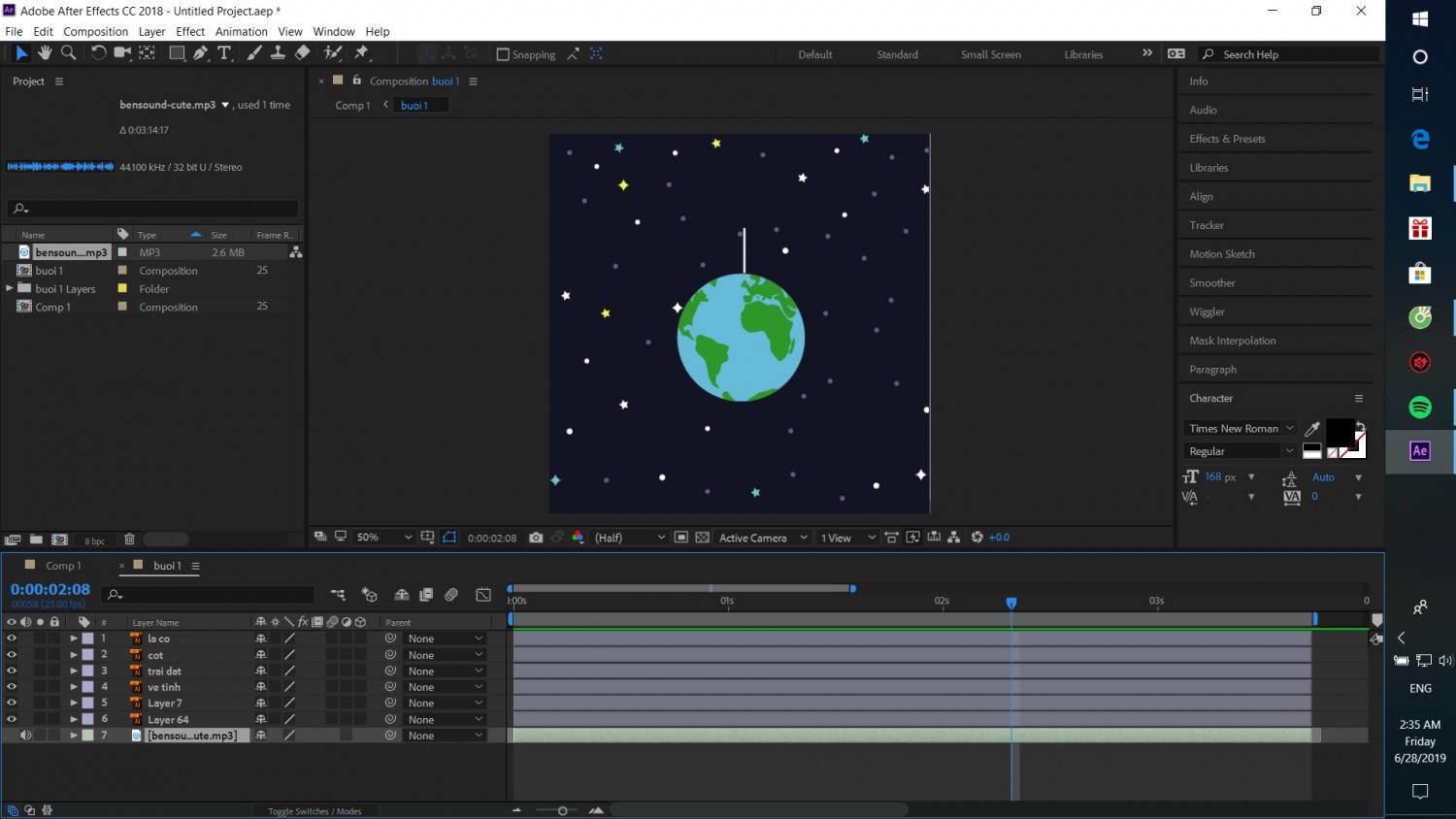Select the Clone Stamp tool

[278, 53]
